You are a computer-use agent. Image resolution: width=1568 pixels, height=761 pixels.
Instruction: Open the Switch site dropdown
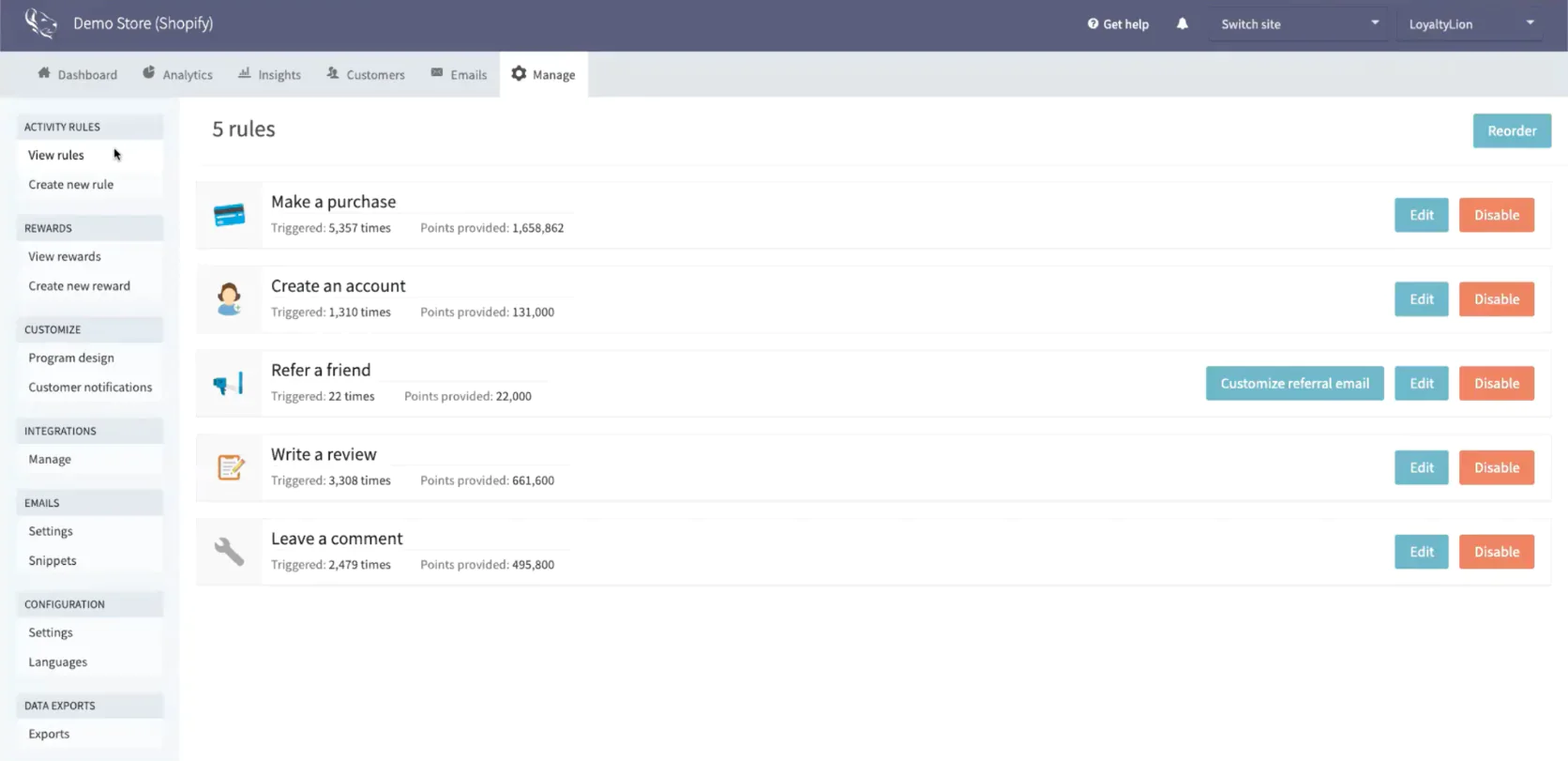click(x=1298, y=24)
